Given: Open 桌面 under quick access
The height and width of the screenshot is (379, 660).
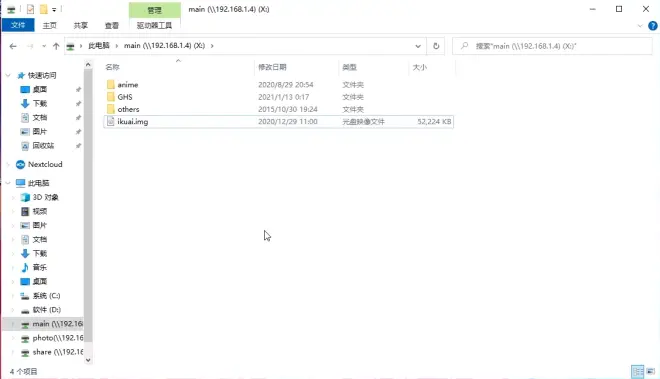Looking at the screenshot, I should [40, 89].
